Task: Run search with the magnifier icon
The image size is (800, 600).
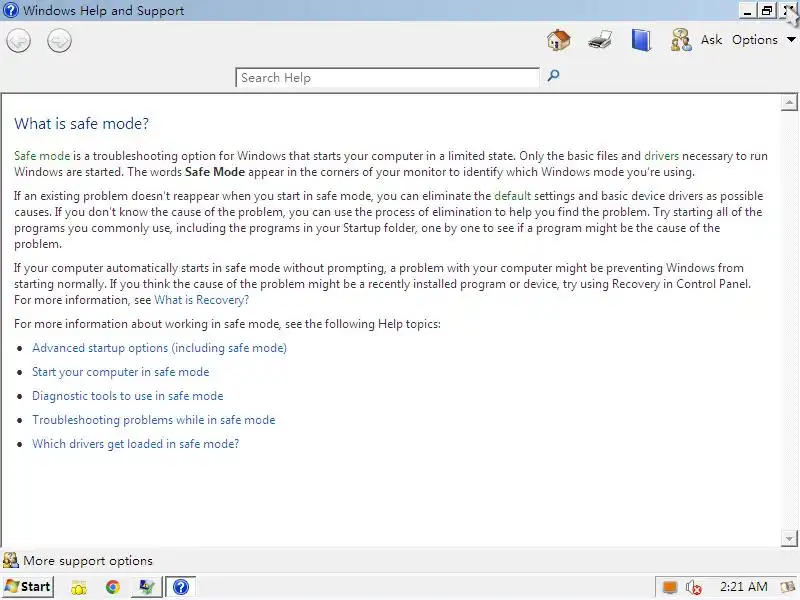Action: coord(553,76)
